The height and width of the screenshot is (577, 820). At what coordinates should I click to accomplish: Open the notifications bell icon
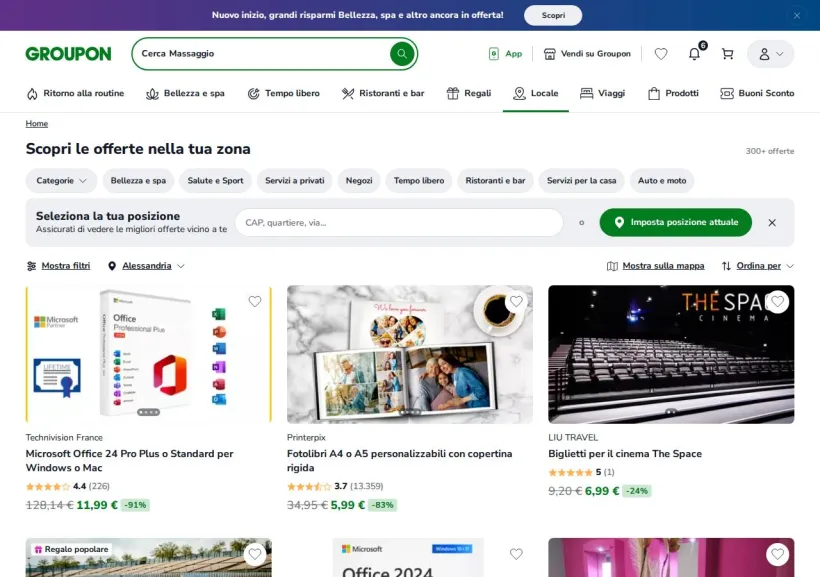[x=694, y=54]
